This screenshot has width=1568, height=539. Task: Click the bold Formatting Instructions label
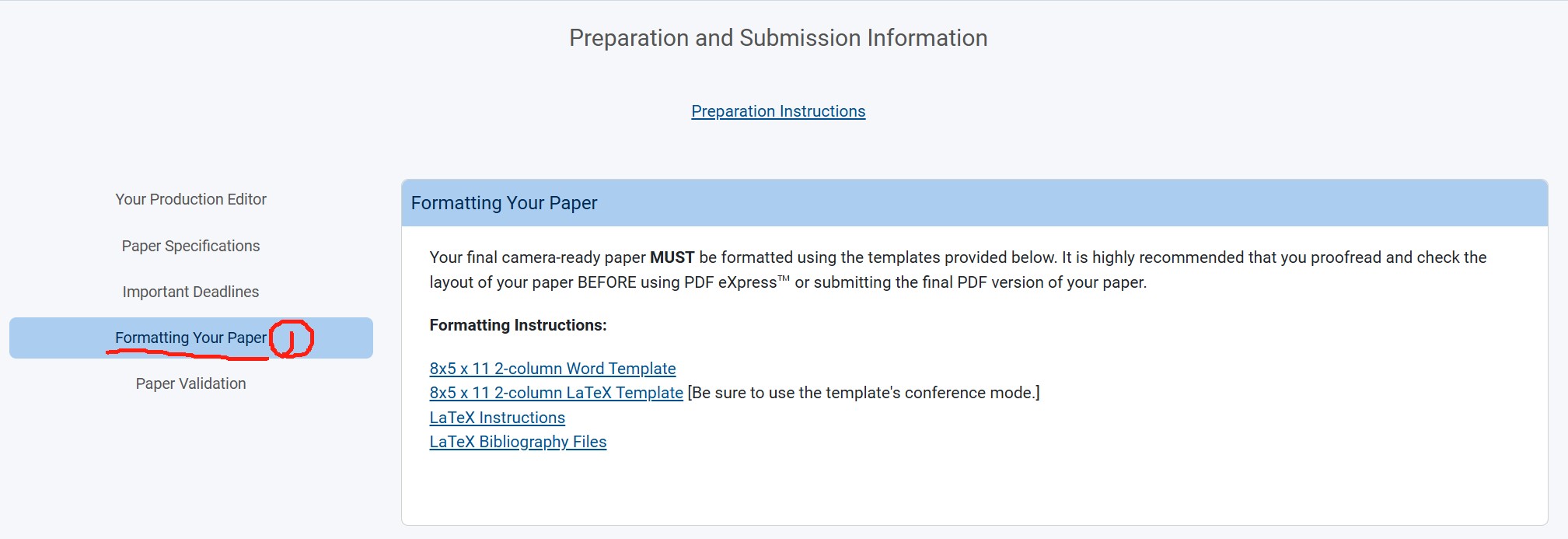[518, 325]
